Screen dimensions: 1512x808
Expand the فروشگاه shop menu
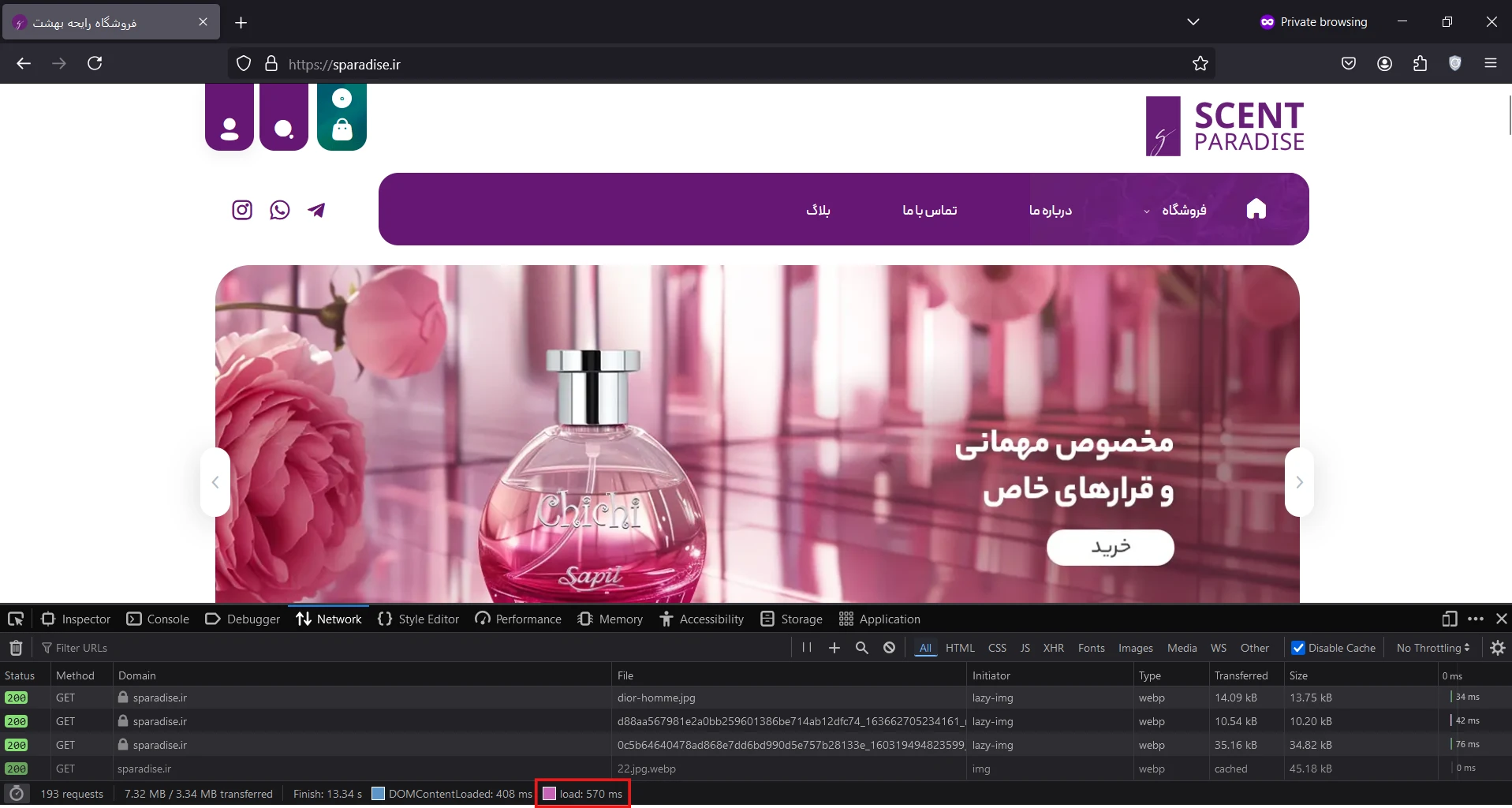pyautogui.click(x=1175, y=210)
